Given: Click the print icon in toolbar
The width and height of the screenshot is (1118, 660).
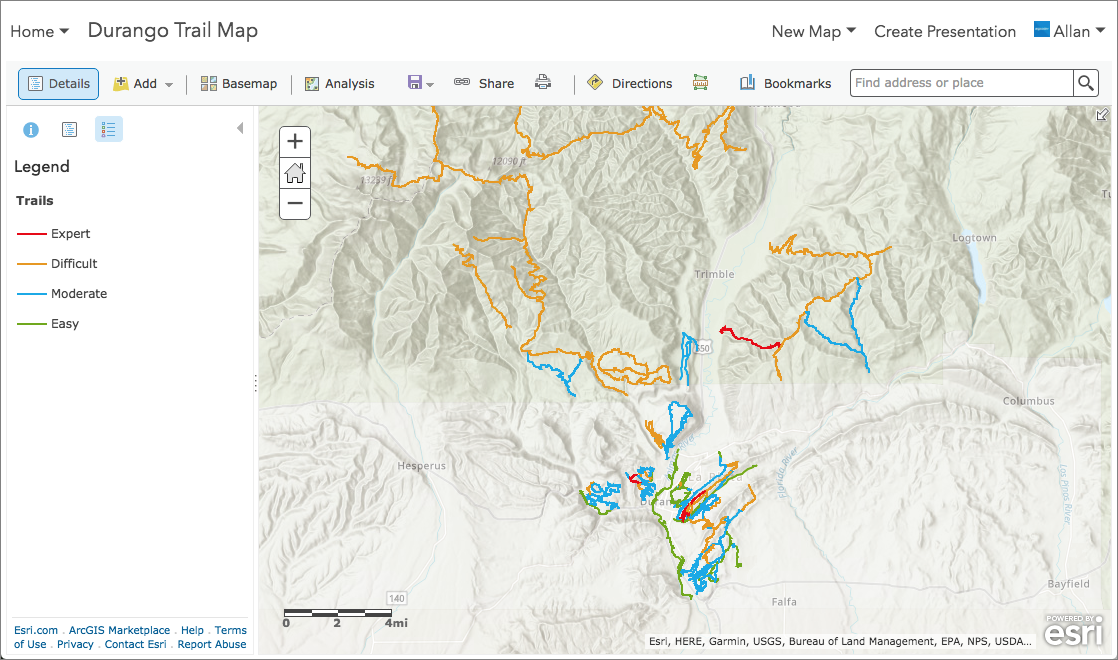Looking at the screenshot, I should point(543,83).
